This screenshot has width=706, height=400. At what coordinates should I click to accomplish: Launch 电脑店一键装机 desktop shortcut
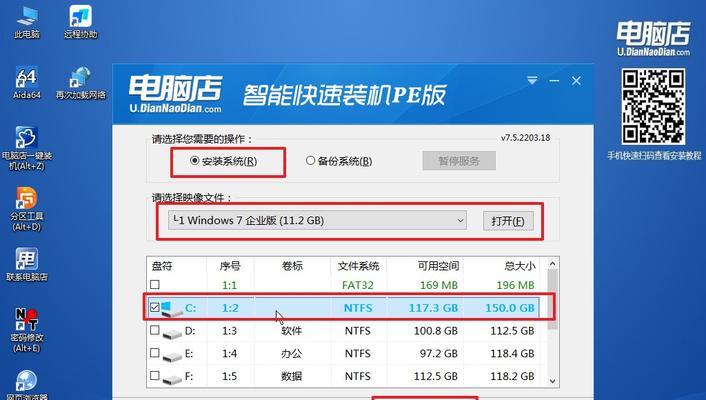point(27,148)
